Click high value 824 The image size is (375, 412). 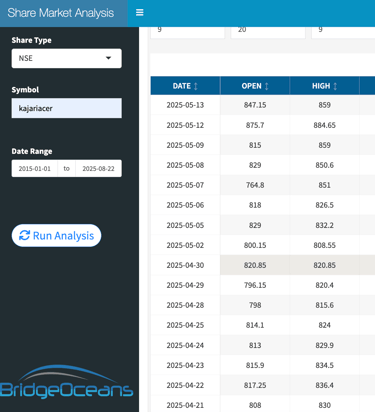tap(324, 325)
